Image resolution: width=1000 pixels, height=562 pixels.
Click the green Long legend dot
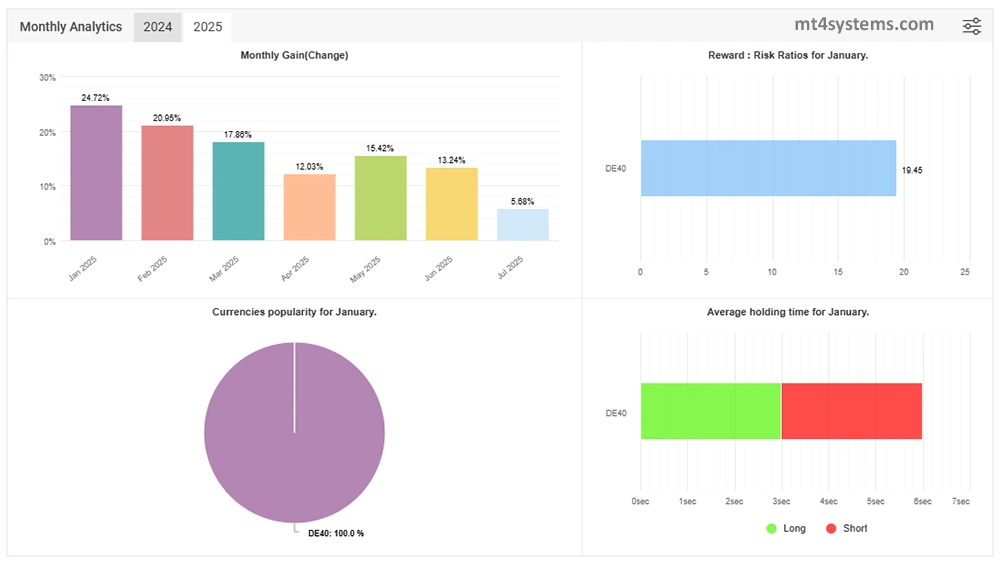point(772,528)
